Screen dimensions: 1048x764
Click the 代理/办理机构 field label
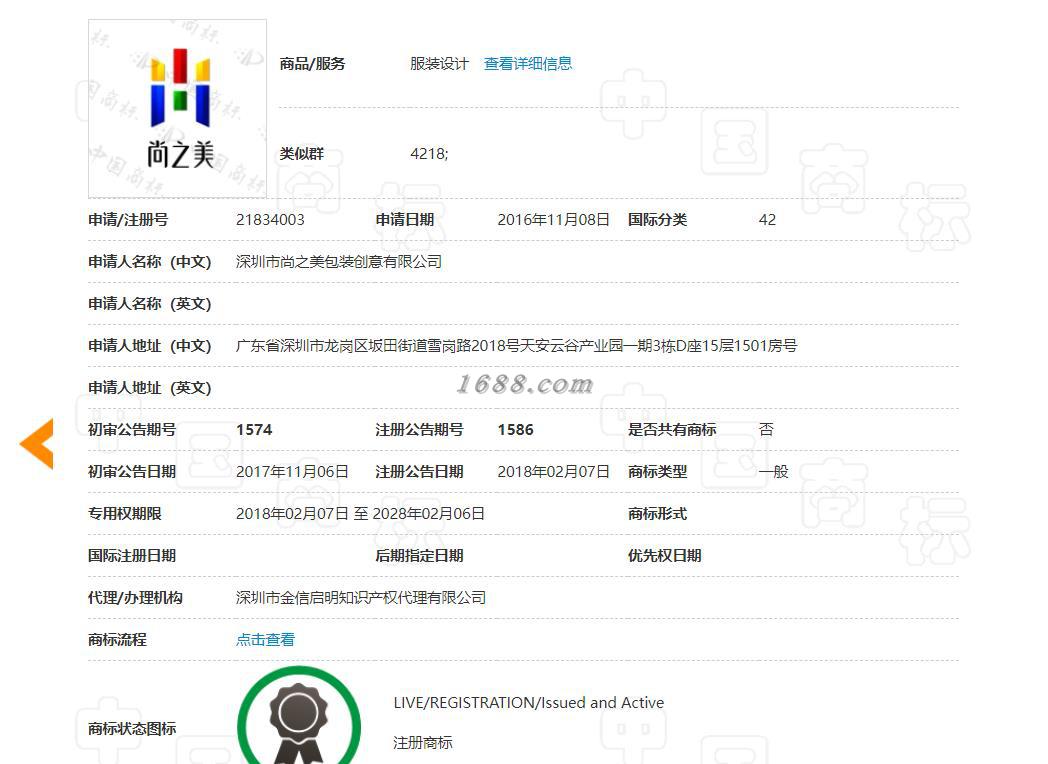click(x=135, y=598)
